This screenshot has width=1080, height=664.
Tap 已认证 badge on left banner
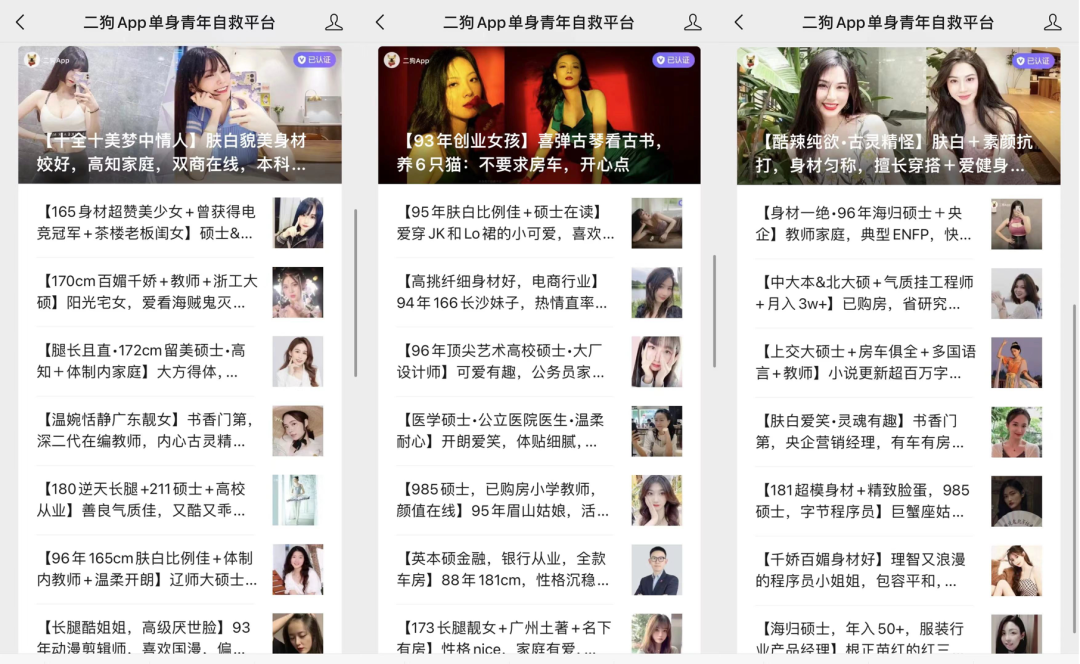(x=314, y=60)
